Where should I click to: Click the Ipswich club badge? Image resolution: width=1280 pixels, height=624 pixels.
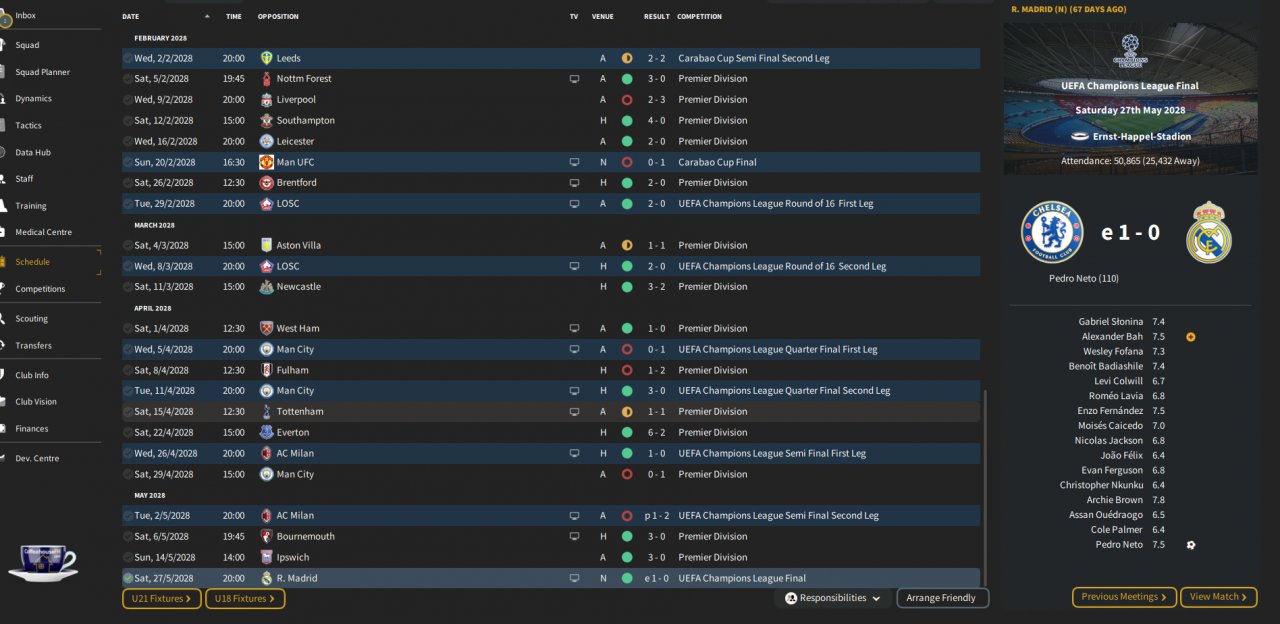pyautogui.click(x=266, y=558)
